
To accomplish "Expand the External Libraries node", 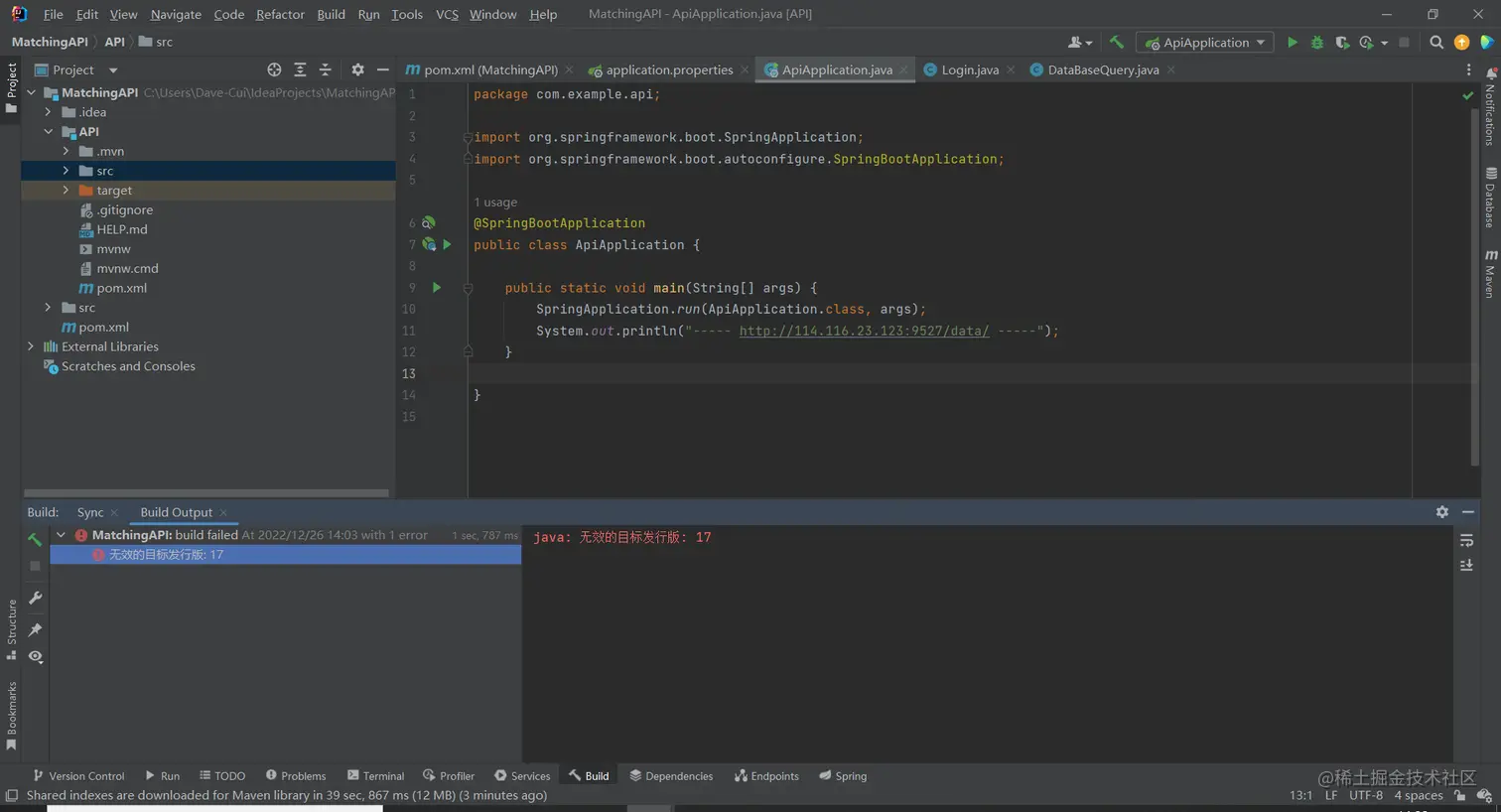I will click(31, 346).
